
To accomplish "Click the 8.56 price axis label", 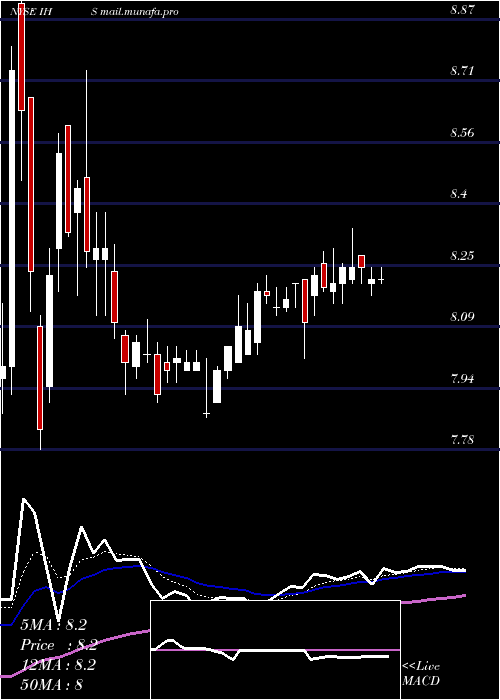I will tap(462, 133).
